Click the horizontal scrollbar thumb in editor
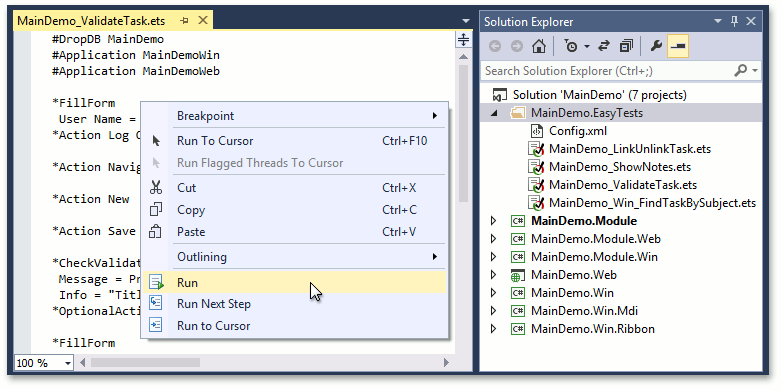Image resolution: width=782 pixels, height=390 pixels. click(145, 363)
